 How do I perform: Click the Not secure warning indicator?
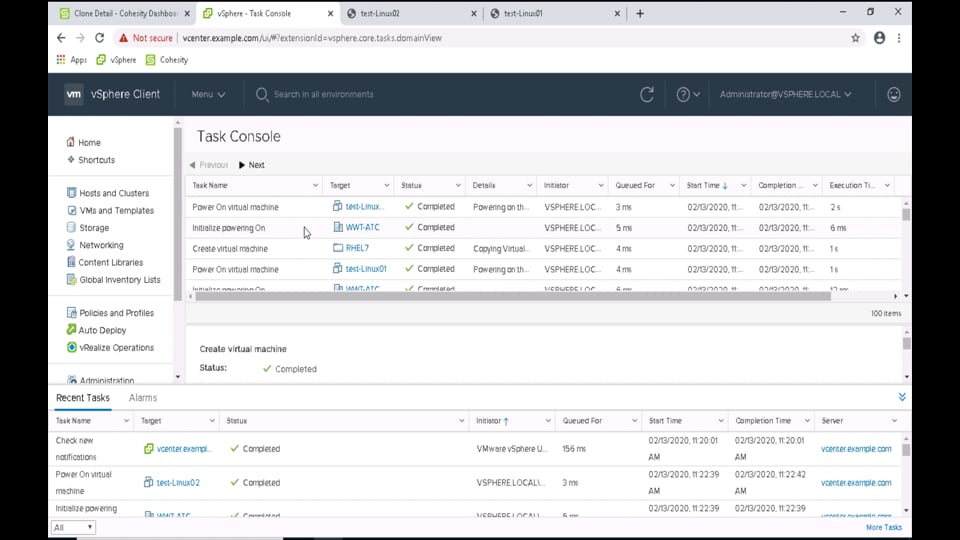(146, 38)
